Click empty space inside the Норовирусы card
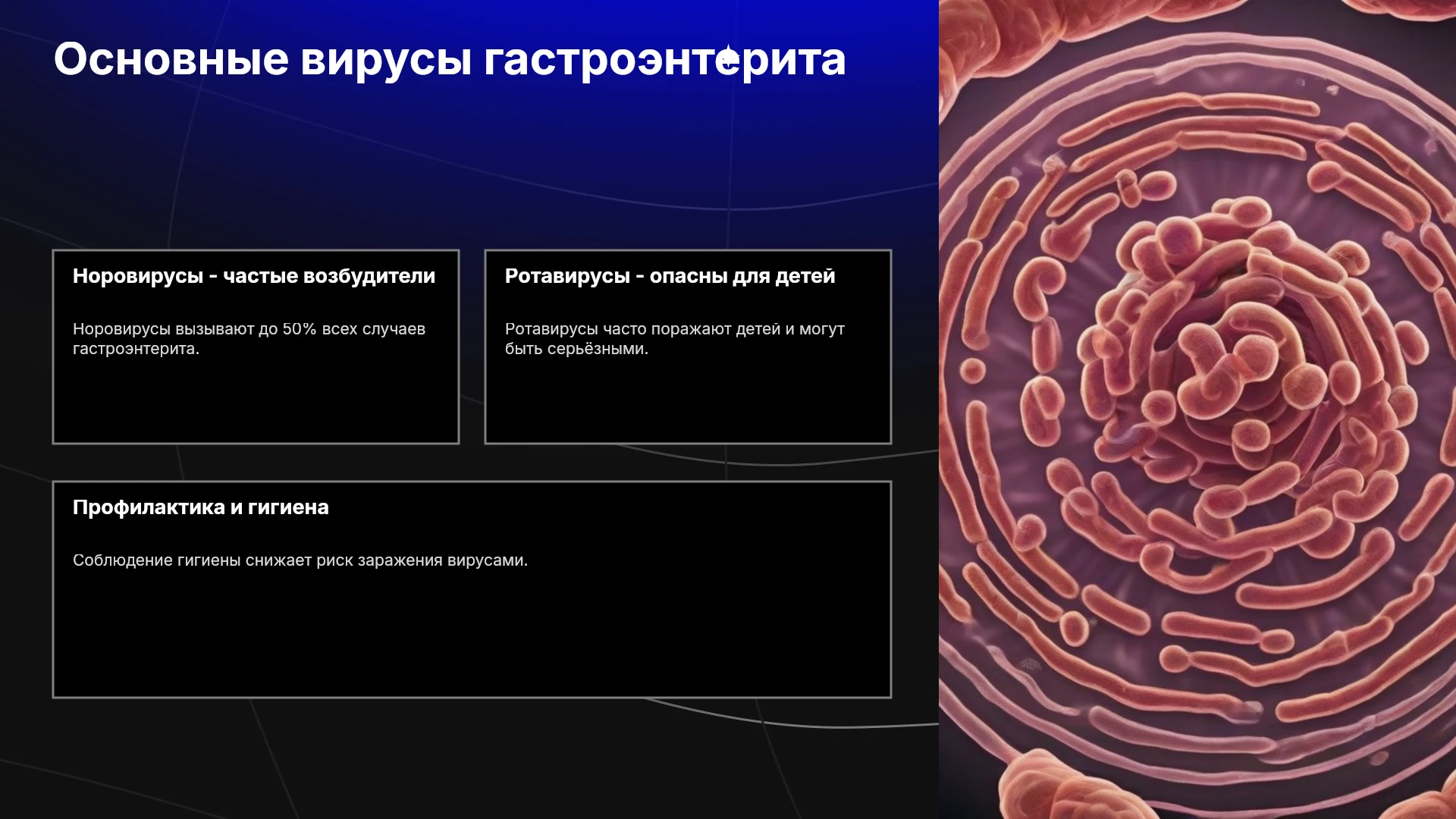This screenshot has height=819, width=1456. (x=256, y=402)
